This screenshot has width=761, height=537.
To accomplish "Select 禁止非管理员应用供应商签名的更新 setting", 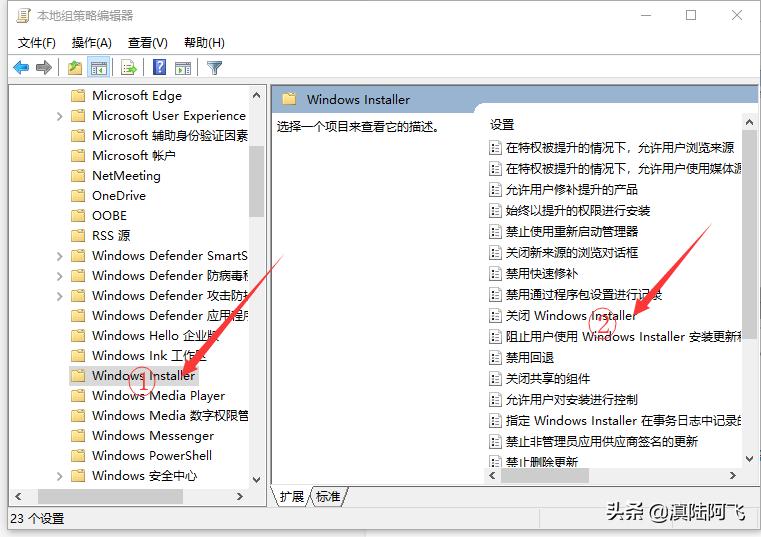I will coord(602,441).
